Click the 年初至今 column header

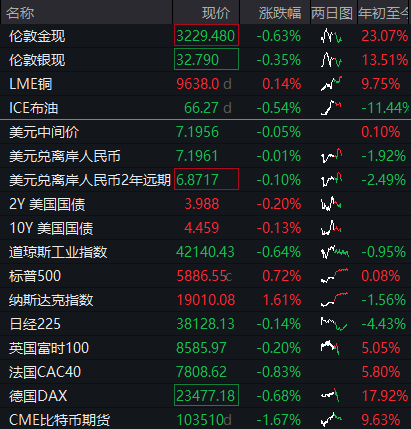(x=383, y=13)
